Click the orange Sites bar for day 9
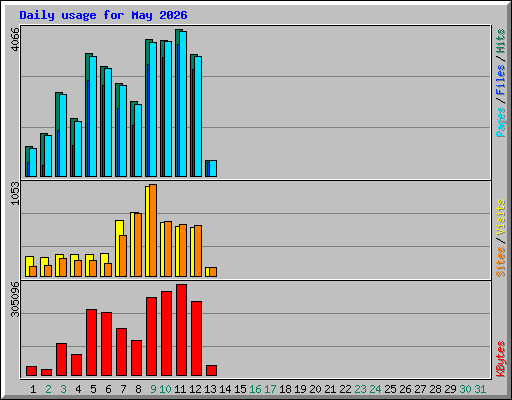Screen dimensions: 512x400 tap(153, 230)
